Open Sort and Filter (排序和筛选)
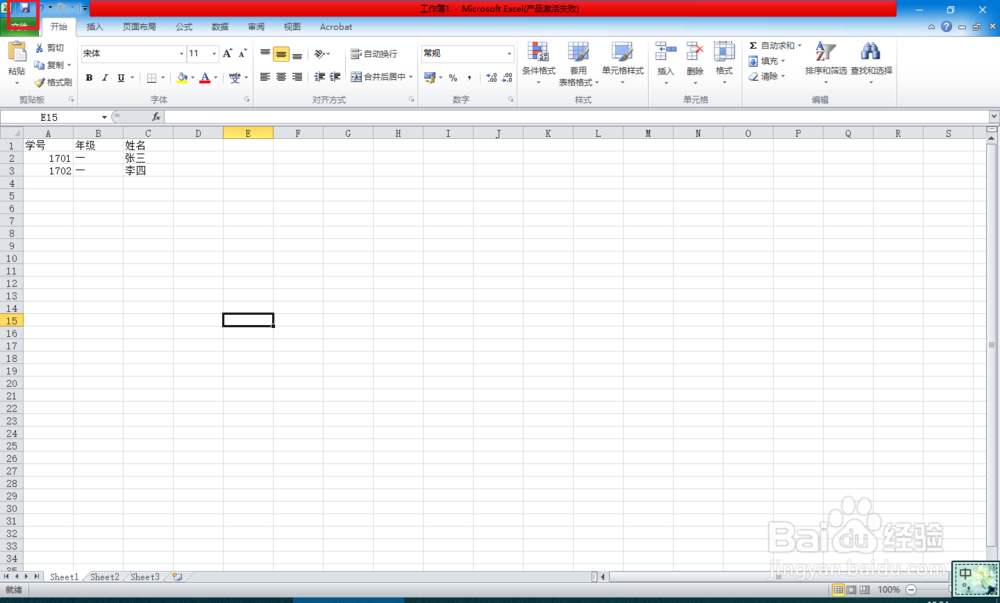1000x603 pixels. (x=826, y=63)
